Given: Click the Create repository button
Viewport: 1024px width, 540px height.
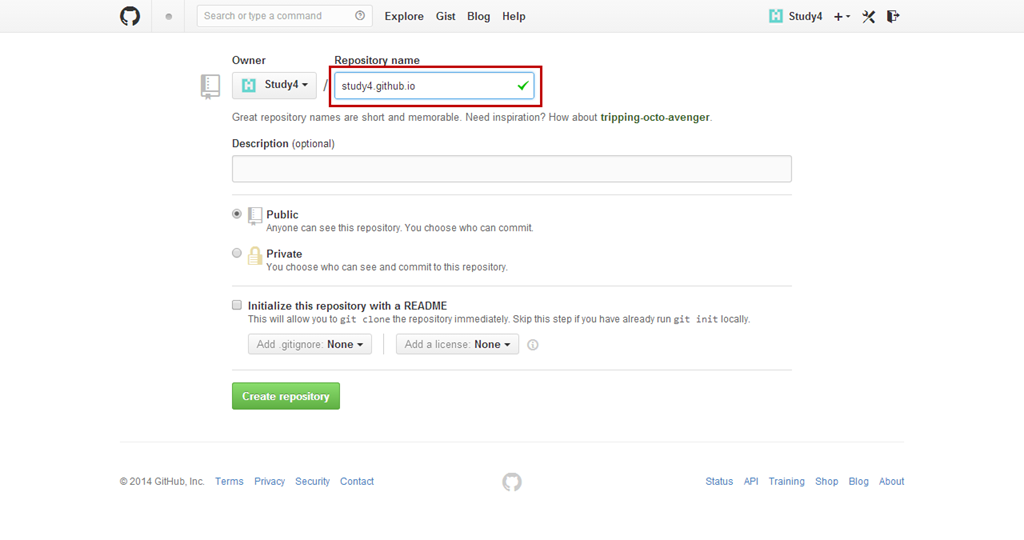Looking at the screenshot, I should (x=285, y=396).
